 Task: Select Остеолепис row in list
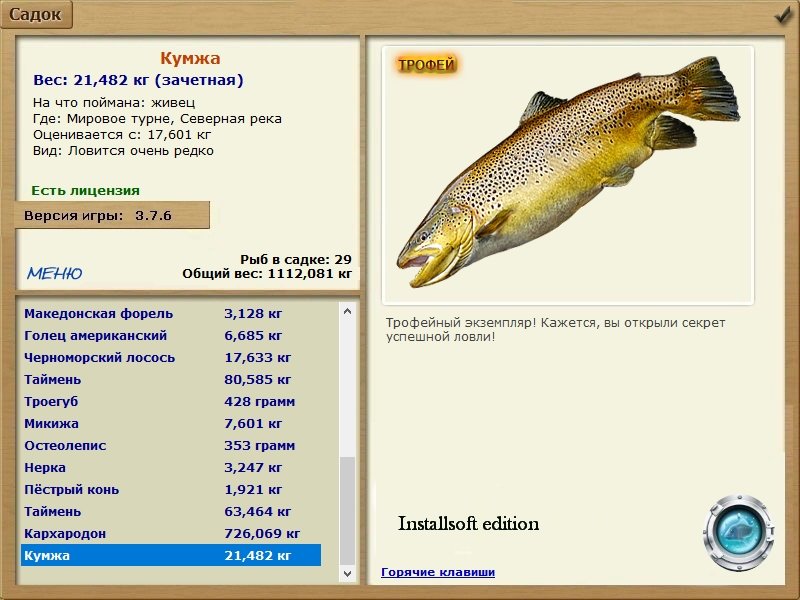[171, 445]
